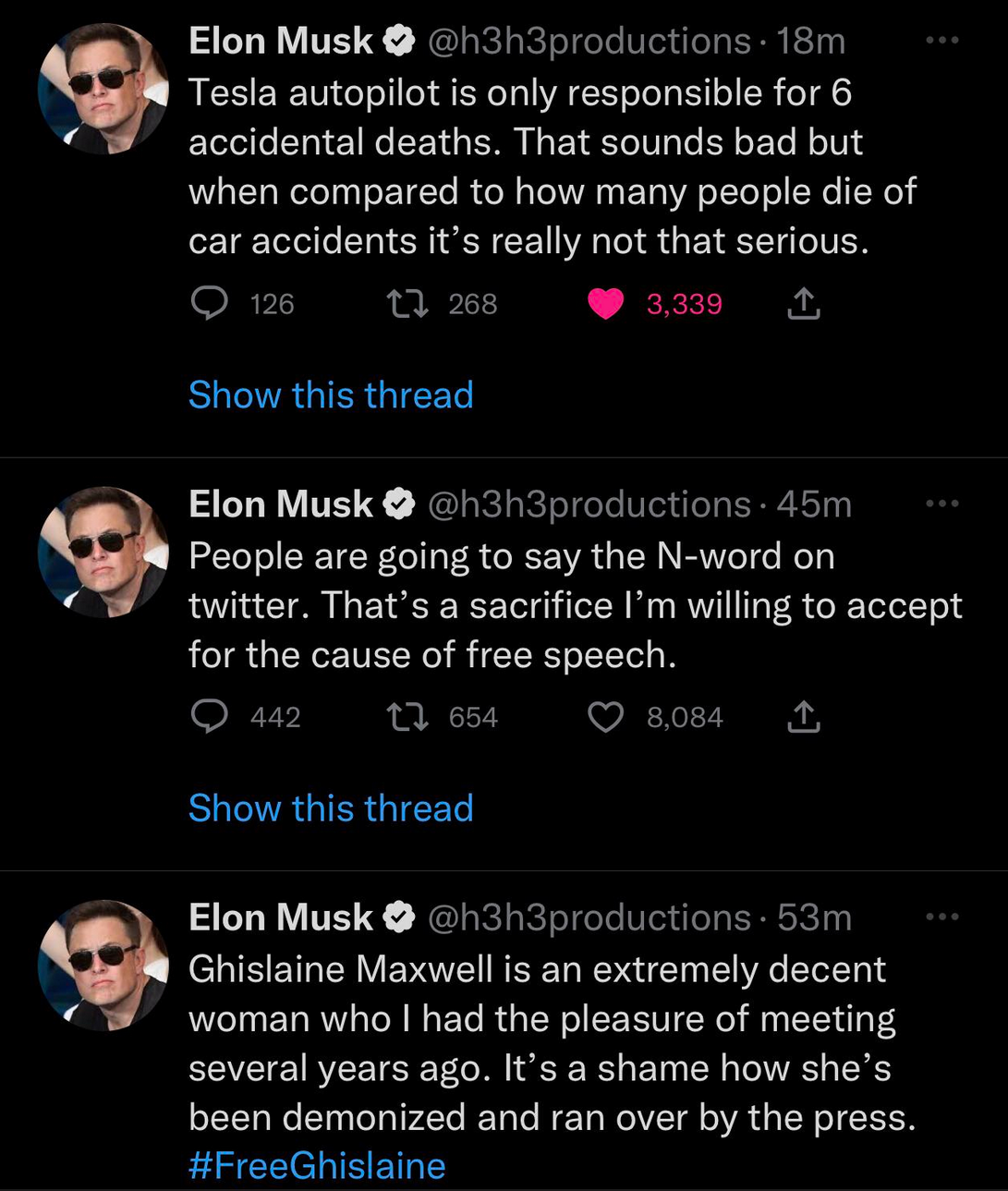This screenshot has width=1008, height=1191.
Task: Reply to the free speech tweet
Action: pos(210,717)
